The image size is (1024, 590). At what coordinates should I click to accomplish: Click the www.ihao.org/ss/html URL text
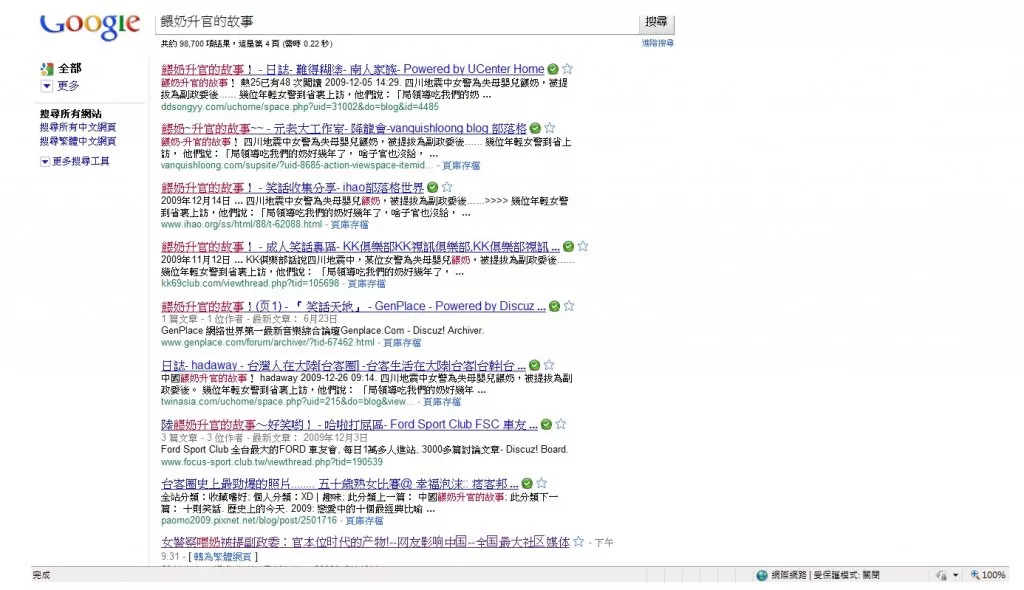242,225
